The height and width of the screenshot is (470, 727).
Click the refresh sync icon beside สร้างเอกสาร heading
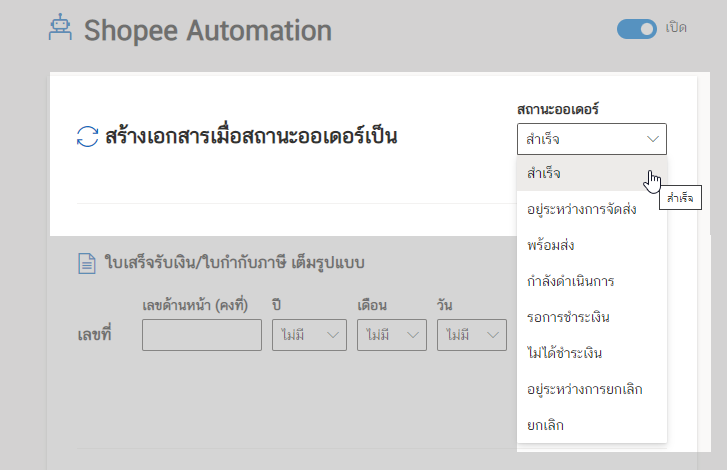(x=87, y=137)
